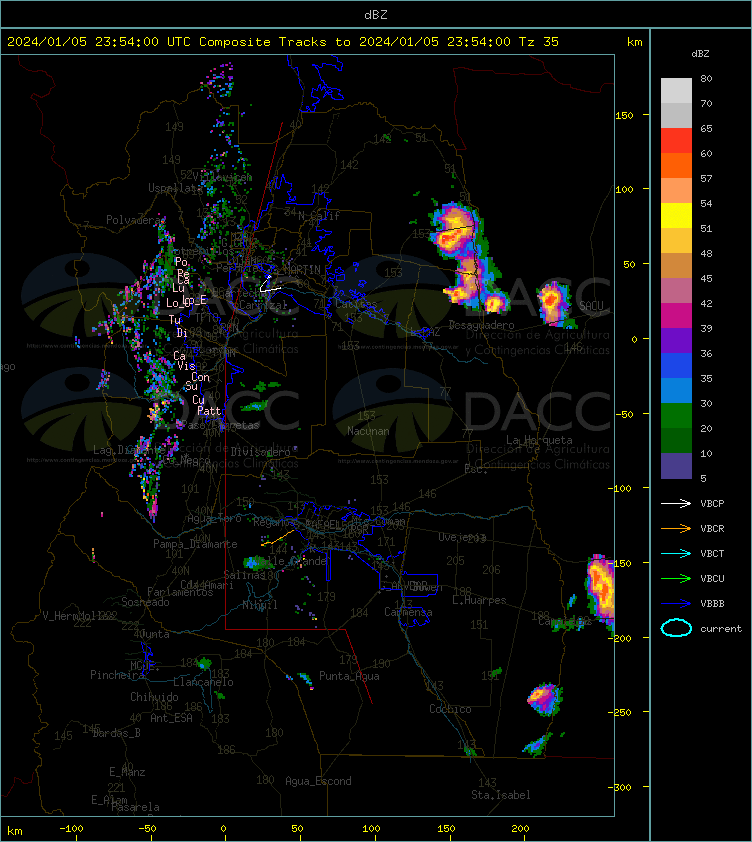Click the 'Chihuido' map label

pyautogui.click(x=154, y=697)
